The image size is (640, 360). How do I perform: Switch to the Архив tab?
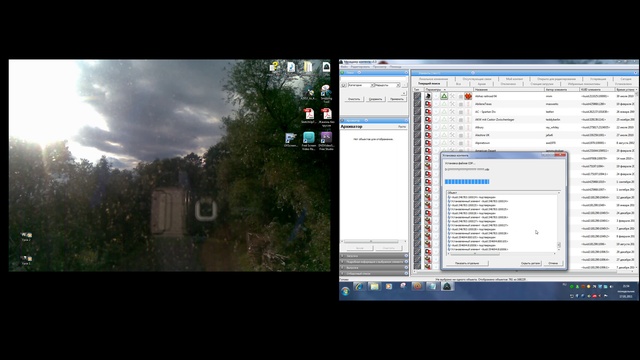[482, 83]
